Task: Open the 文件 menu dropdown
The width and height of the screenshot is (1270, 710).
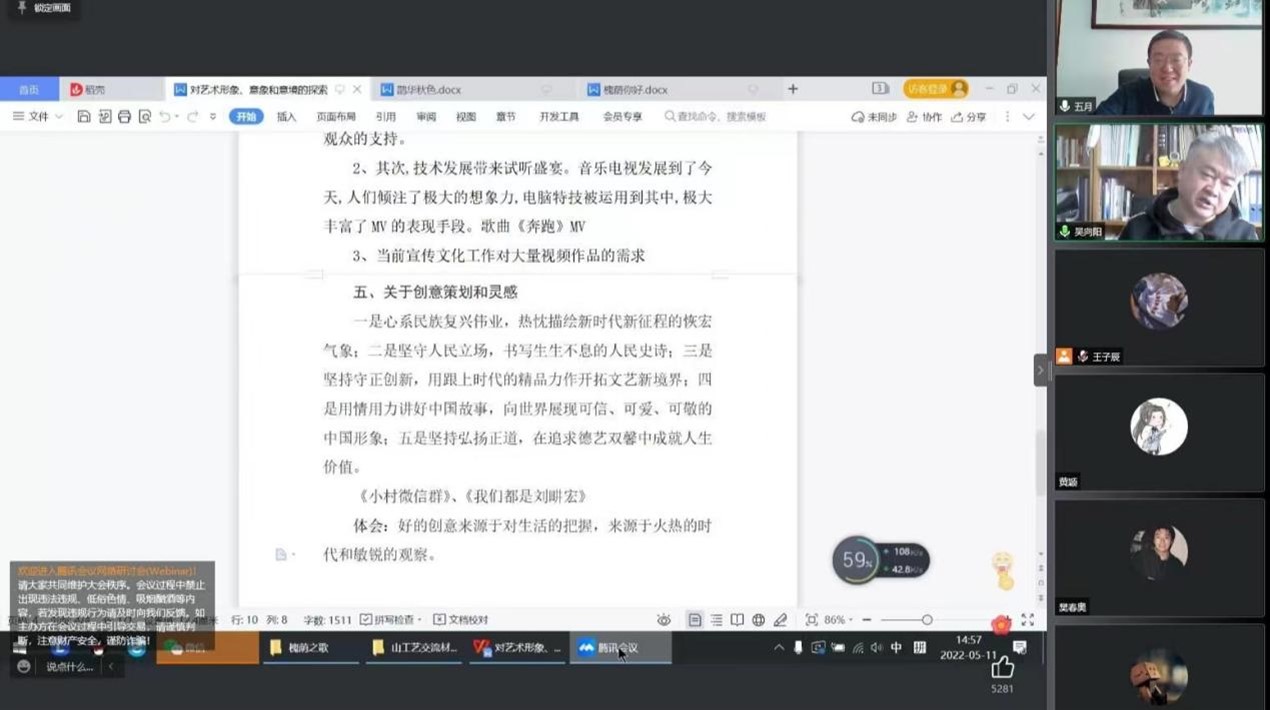Action: click(x=38, y=117)
